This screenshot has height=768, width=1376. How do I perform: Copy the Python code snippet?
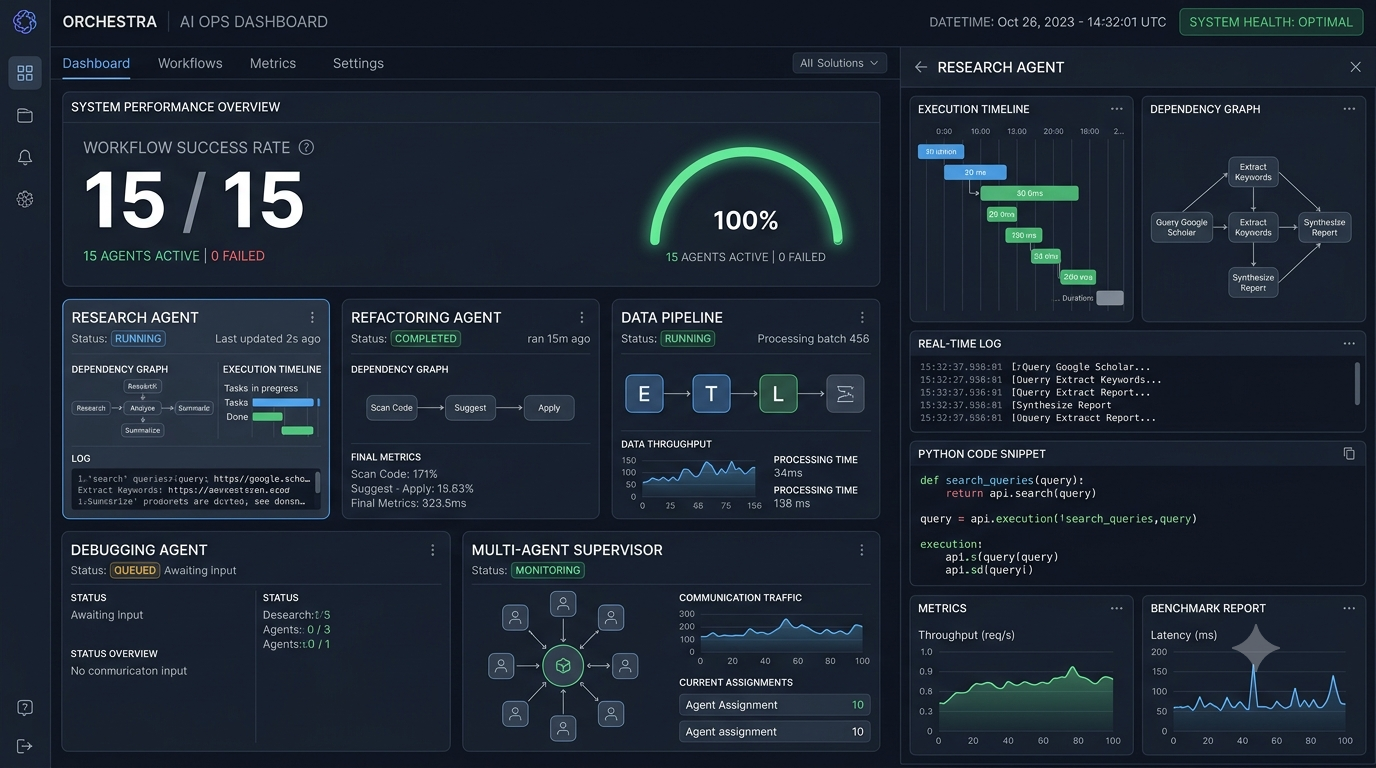click(1349, 453)
